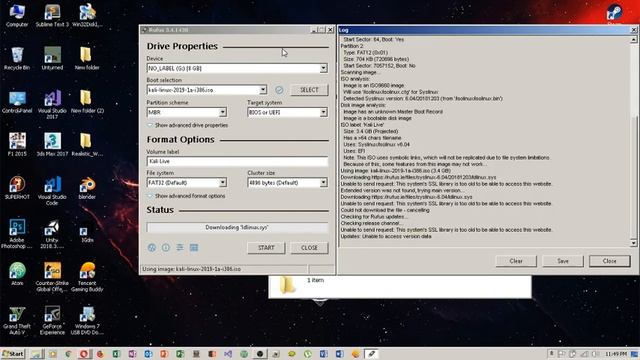Click the SELECT button for ISO

(x=309, y=90)
